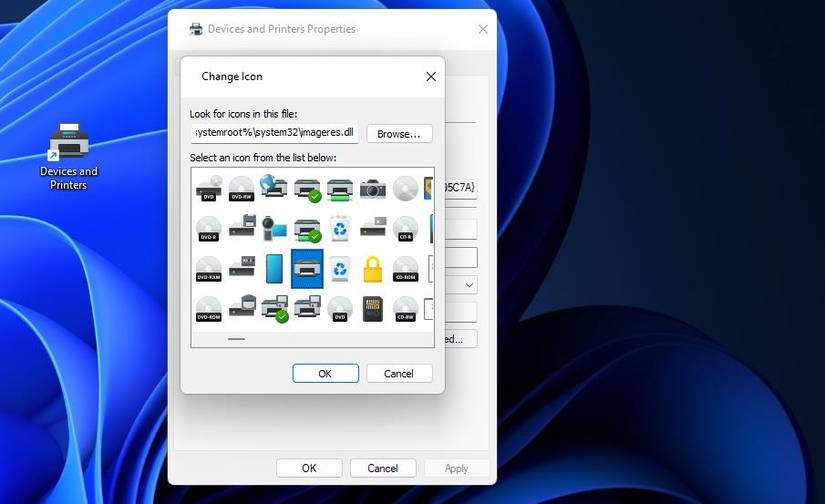Click the icon list horizontal scrollbar thumb
The image size is (825, 504).
tap(237, 339)
